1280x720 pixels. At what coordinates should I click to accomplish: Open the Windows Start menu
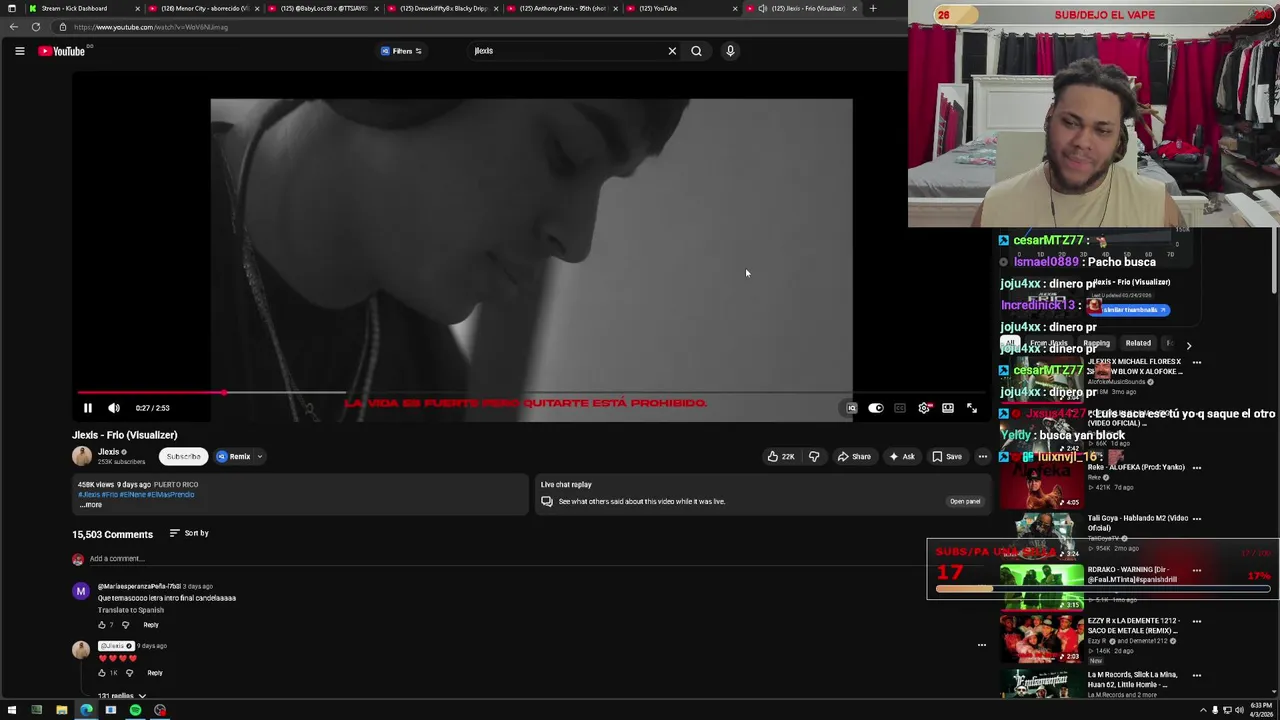click(x=12, y=710)
